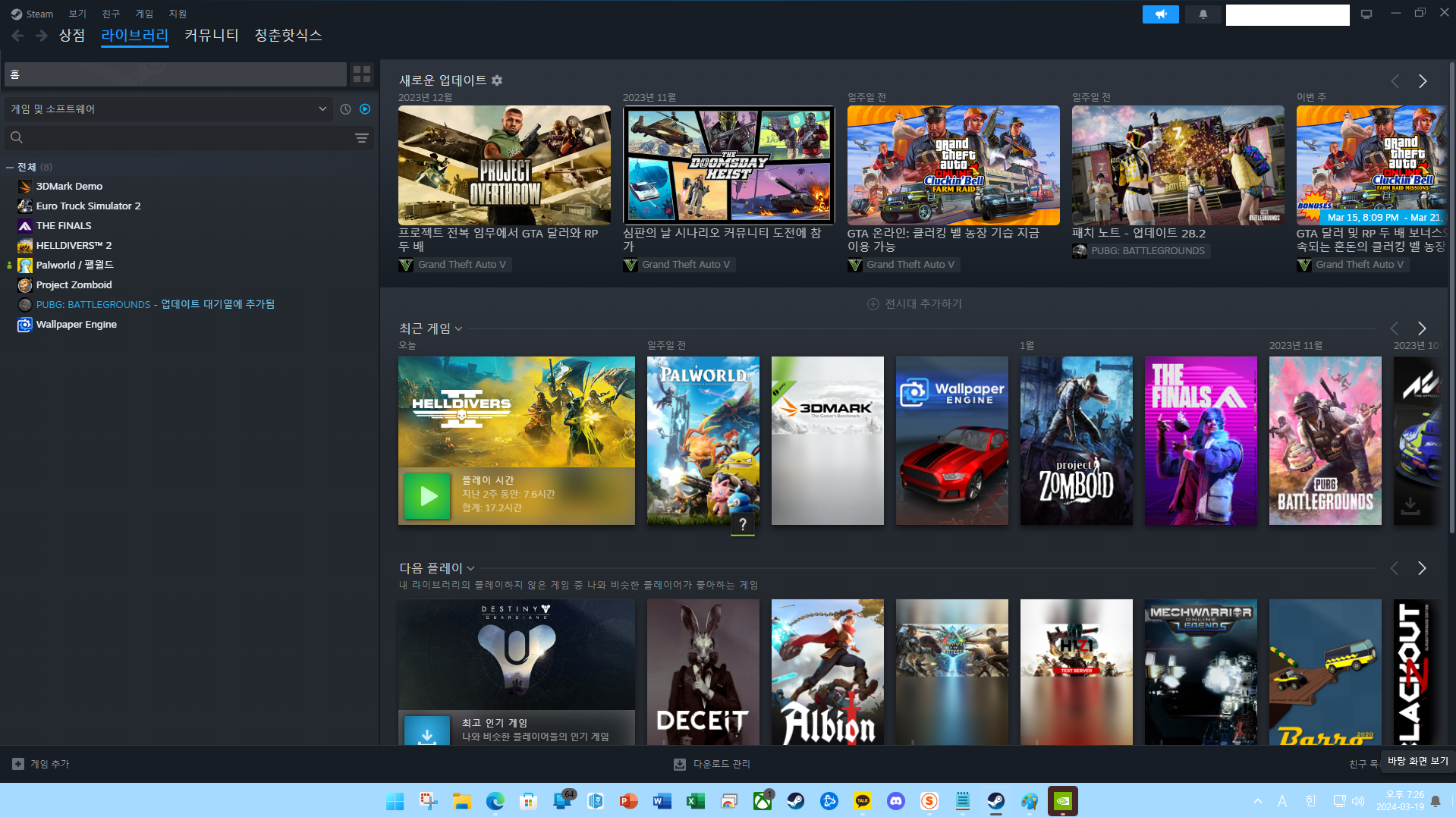The width and height of the screenshot is (1456, 817).
Task: Open the Friends (친구) menu
Action: [x=111, y=14]
